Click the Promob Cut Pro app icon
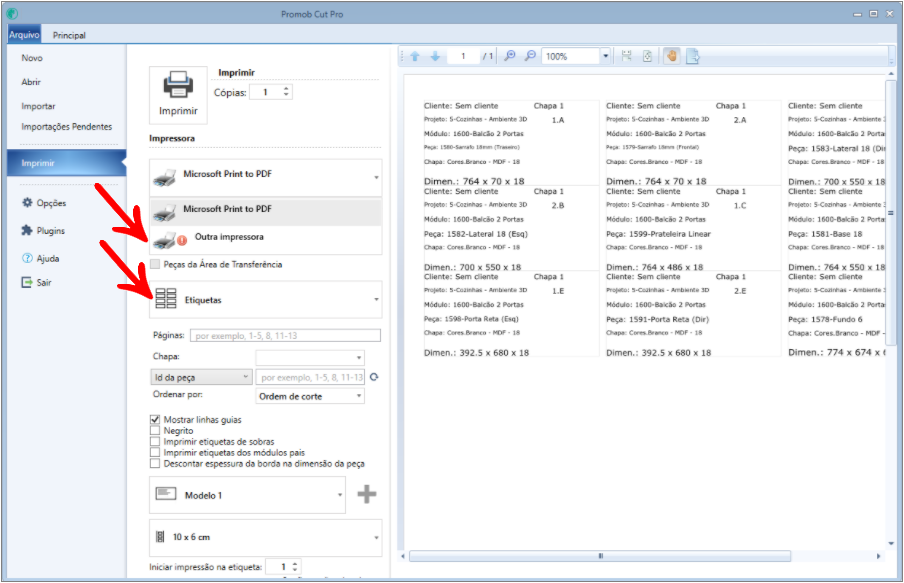 (12, 13)
